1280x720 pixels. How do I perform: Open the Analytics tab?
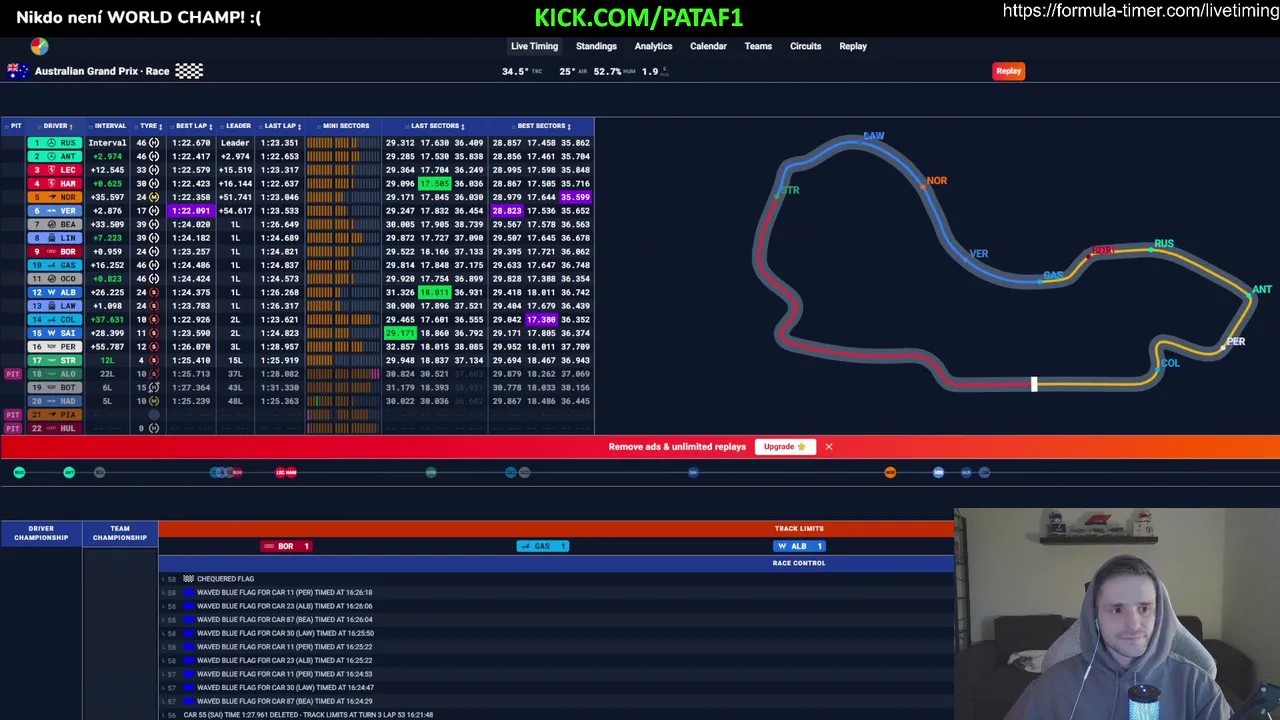653,46
